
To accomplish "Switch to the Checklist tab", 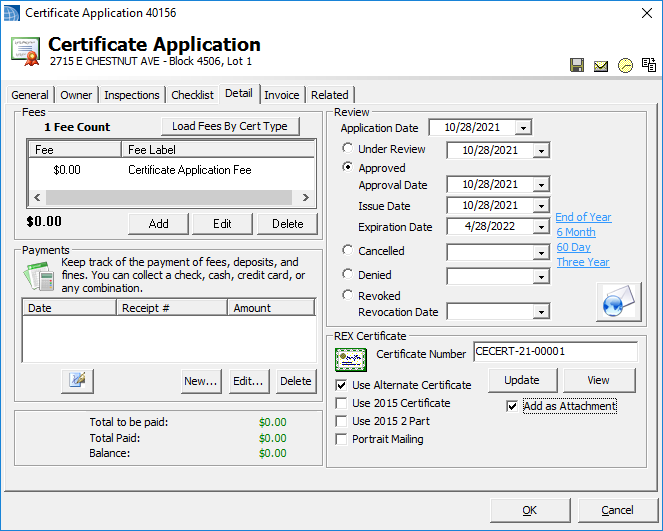I will click(x=192, y=95).
